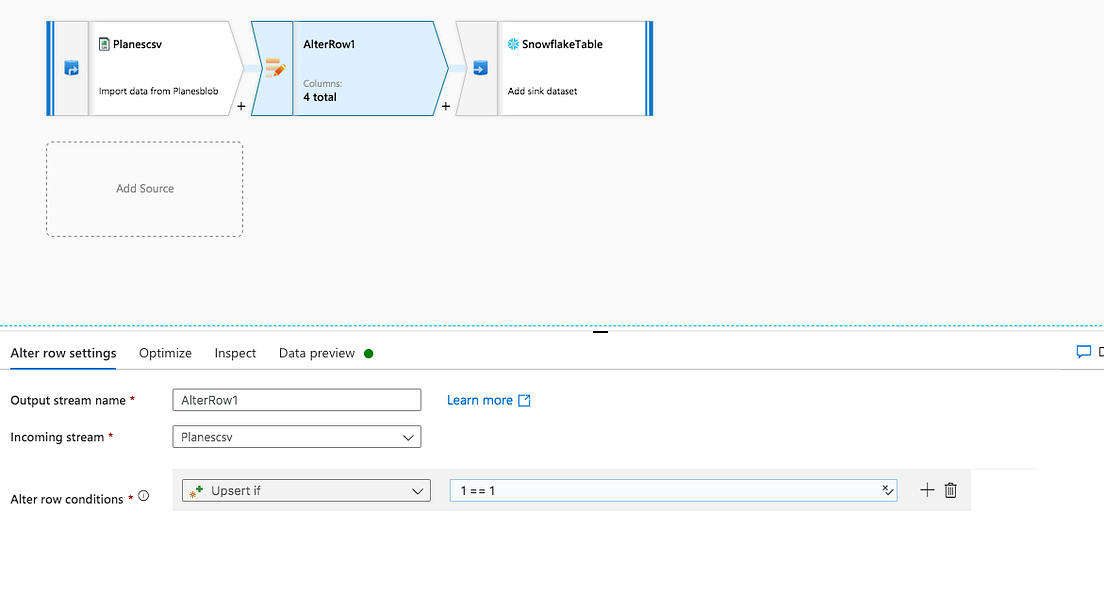
Task: Expand the bottom panel divider handle
Action: tap(600, 331)
